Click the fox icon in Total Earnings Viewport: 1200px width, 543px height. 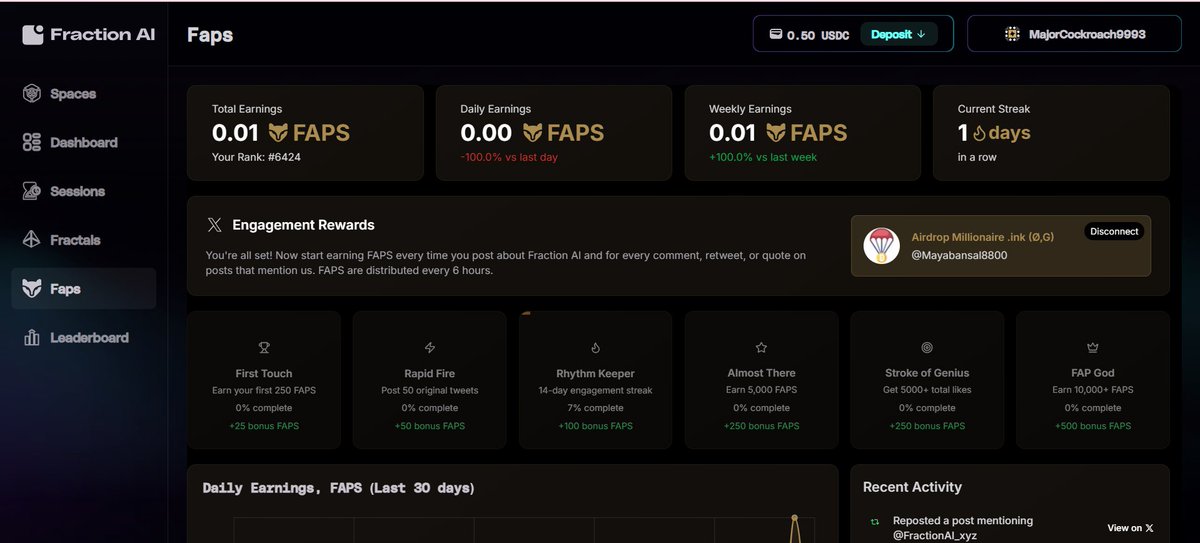tap(279, 133)
